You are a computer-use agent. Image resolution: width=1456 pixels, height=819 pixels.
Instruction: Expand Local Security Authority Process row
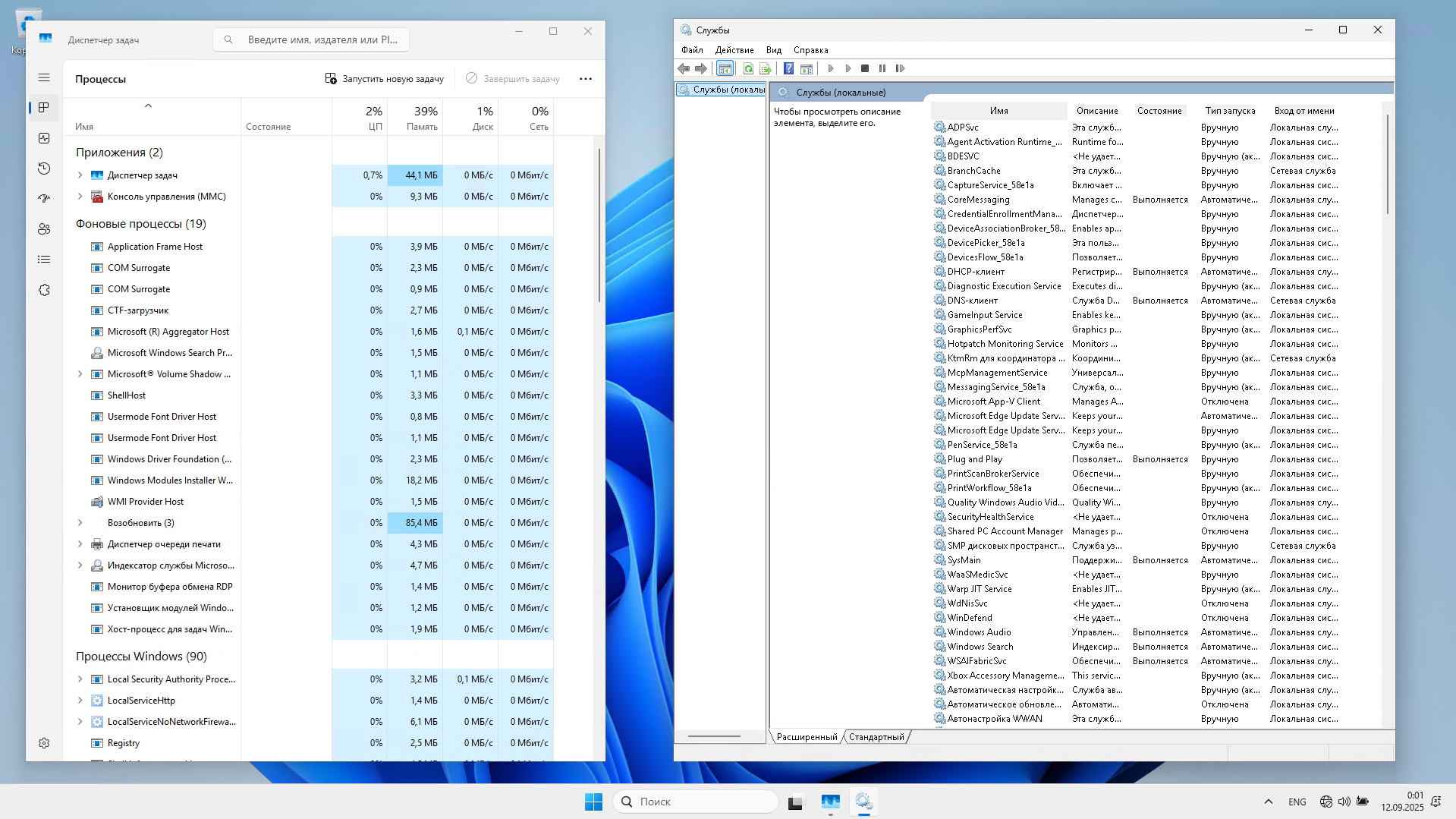[80, 679]
